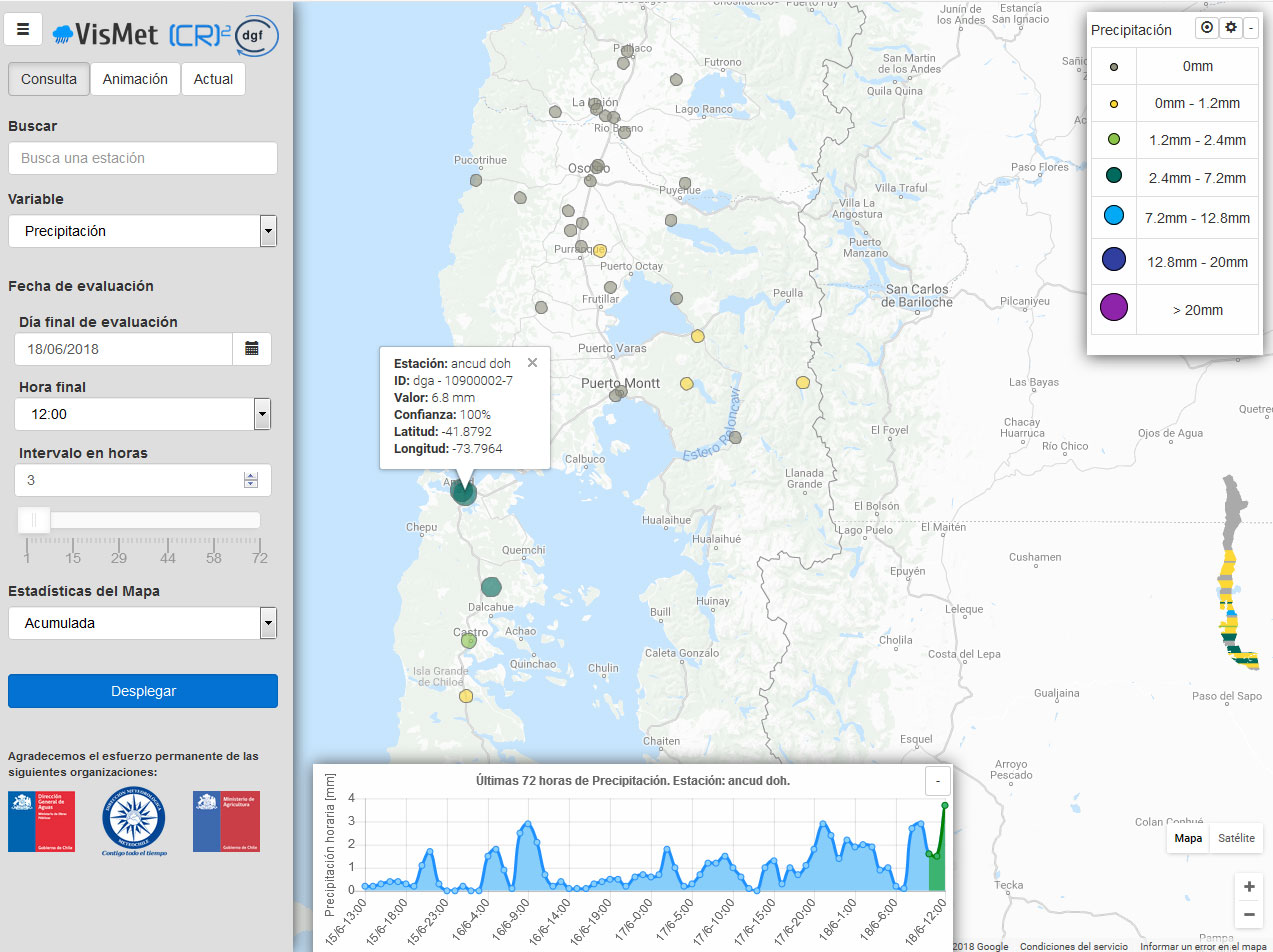Open the calendar date picker
Screen dimensions: 1273x952
coord(251,349)
